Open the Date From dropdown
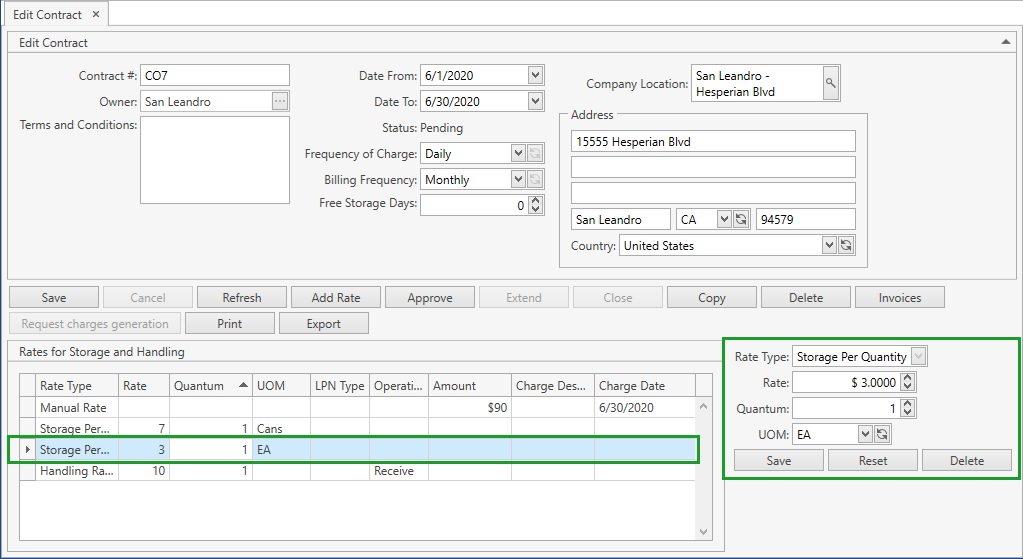Image resolution: width=1023 pixels, height=559 pixels. click(x=535, y=75)
